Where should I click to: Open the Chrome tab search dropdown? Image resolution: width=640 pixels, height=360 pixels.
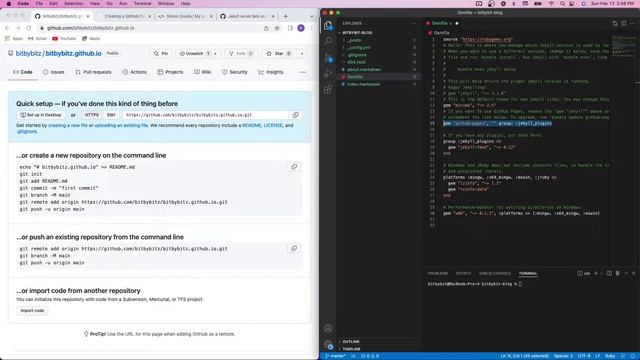[x=312, y=16]
